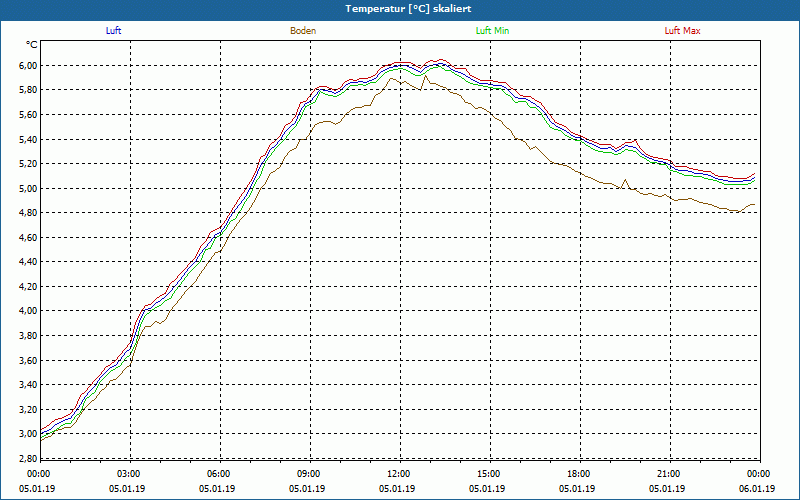Click the Luft Min legend label

(492, 31)
